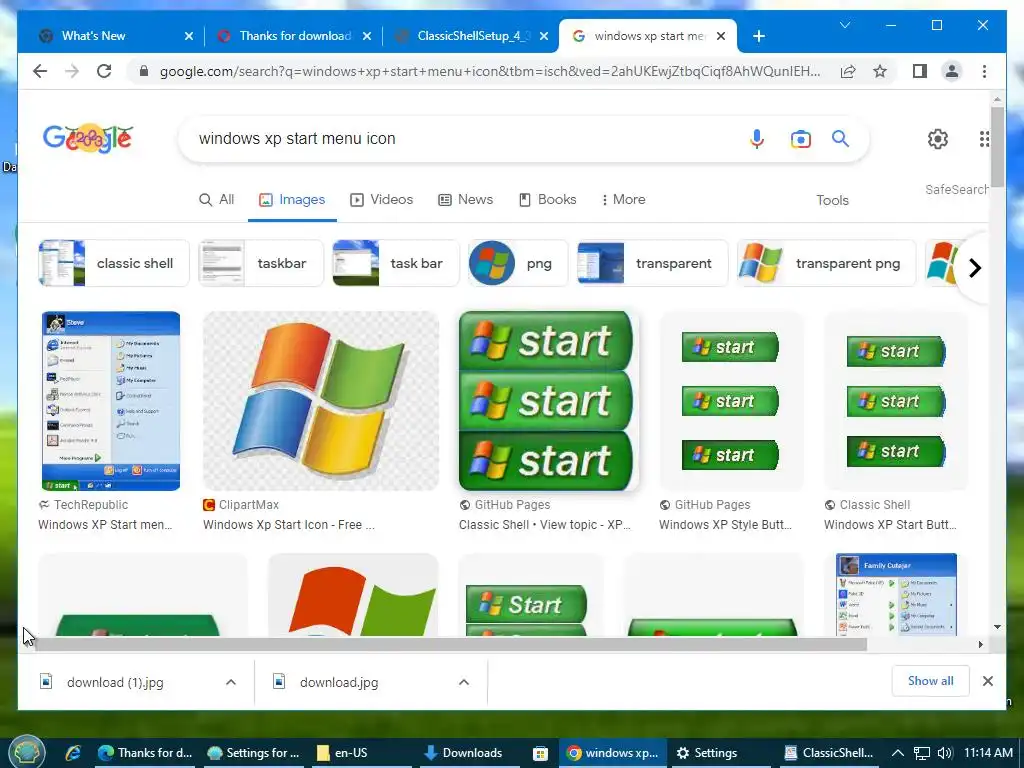The height and width of the screenshot is (768, 1024).
Task: Open the Chrome profile avatar
Action: [x=952, y=71]
